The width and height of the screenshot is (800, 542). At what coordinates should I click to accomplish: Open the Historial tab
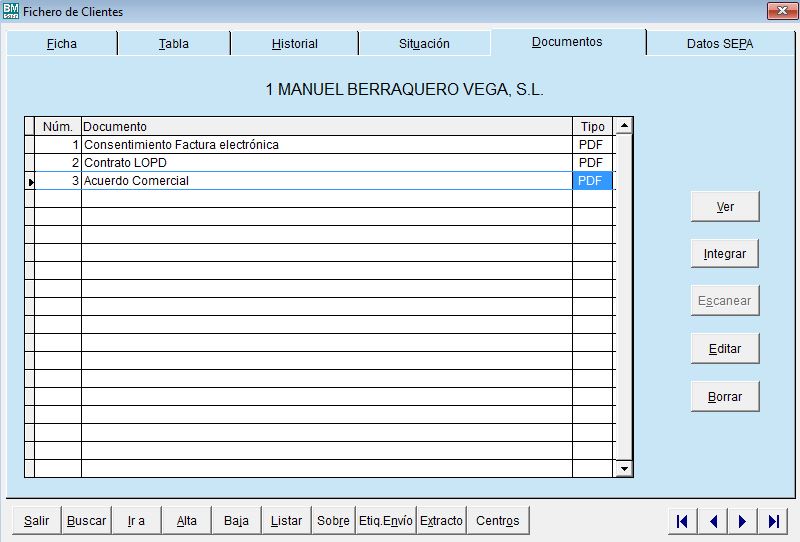tap(294, 44)
